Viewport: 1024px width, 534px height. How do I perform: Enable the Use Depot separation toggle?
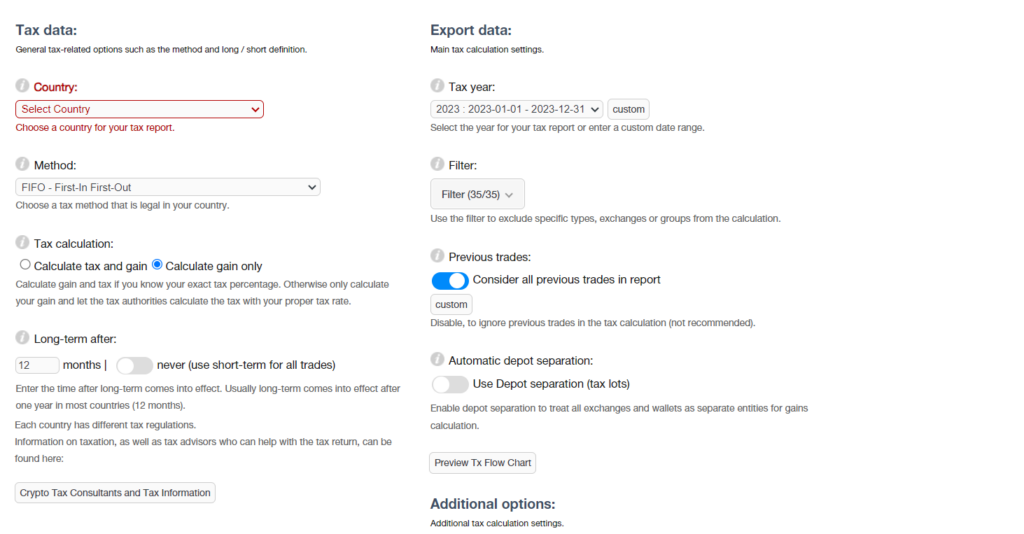pyautogui.click(x=450, y=385)
